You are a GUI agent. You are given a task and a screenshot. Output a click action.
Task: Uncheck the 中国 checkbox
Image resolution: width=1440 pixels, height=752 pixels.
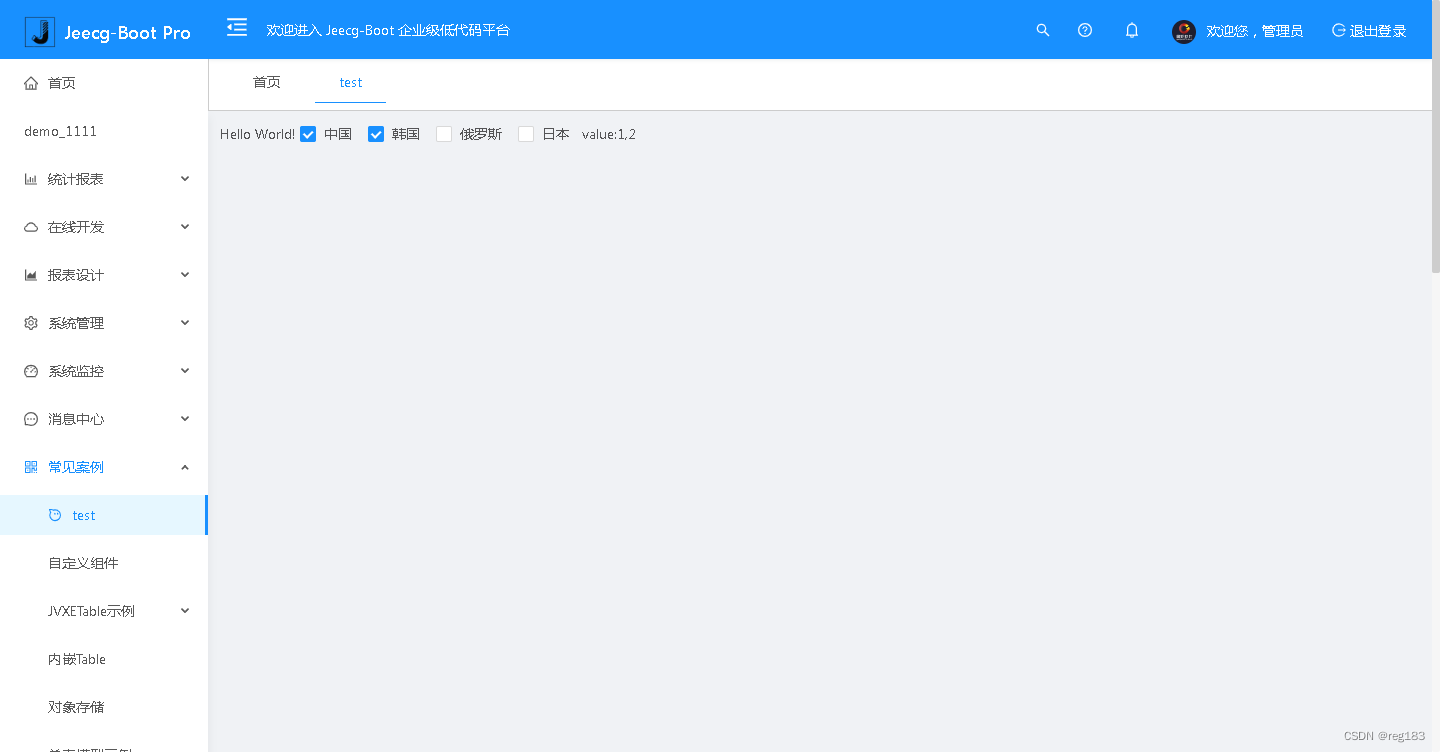(307, 133)
